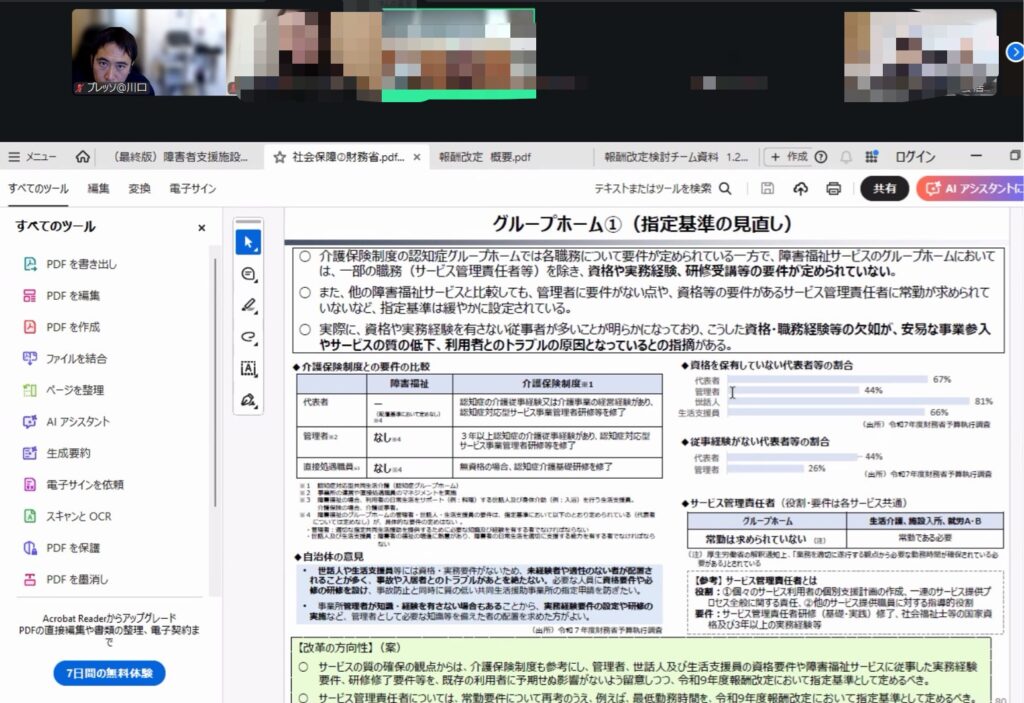Viewport: 1024px width, 703px height.
Task: Select the arrow selection tool
Action: click(248, 241)
